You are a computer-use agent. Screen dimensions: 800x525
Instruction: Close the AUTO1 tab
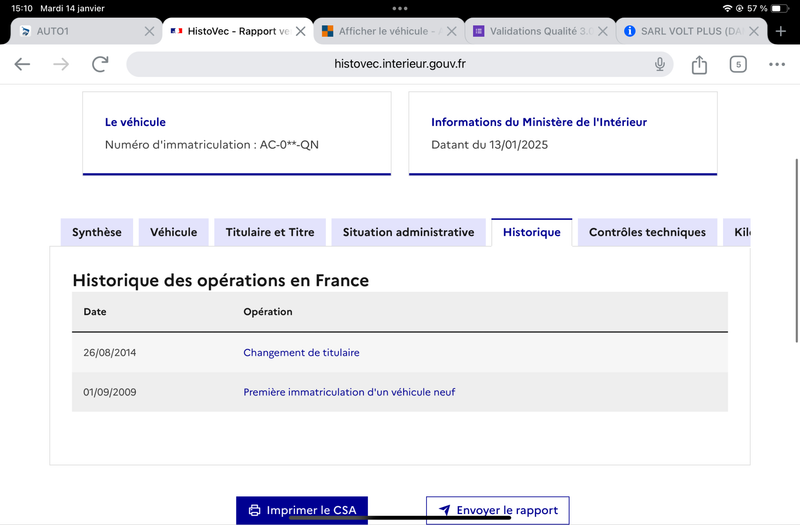pos(149,31)
